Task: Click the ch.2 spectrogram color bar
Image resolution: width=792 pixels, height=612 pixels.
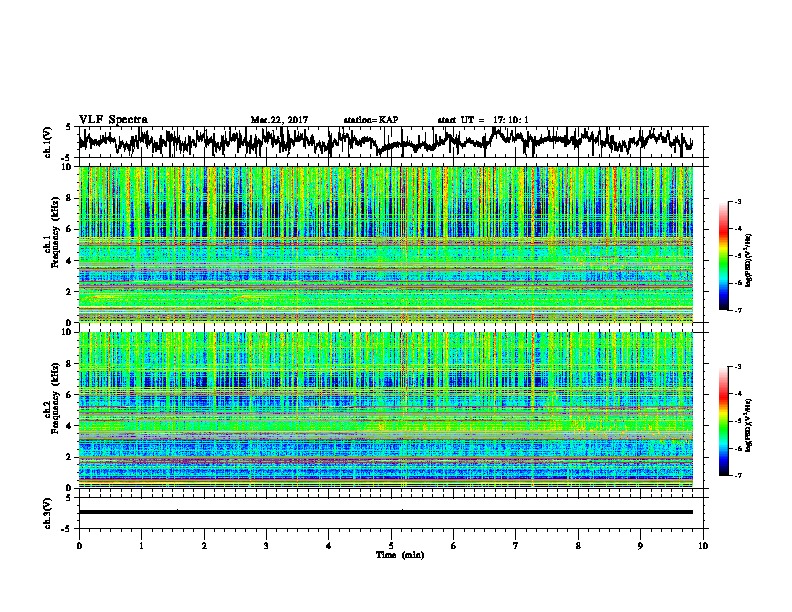Action: click(x=723, y=421)
